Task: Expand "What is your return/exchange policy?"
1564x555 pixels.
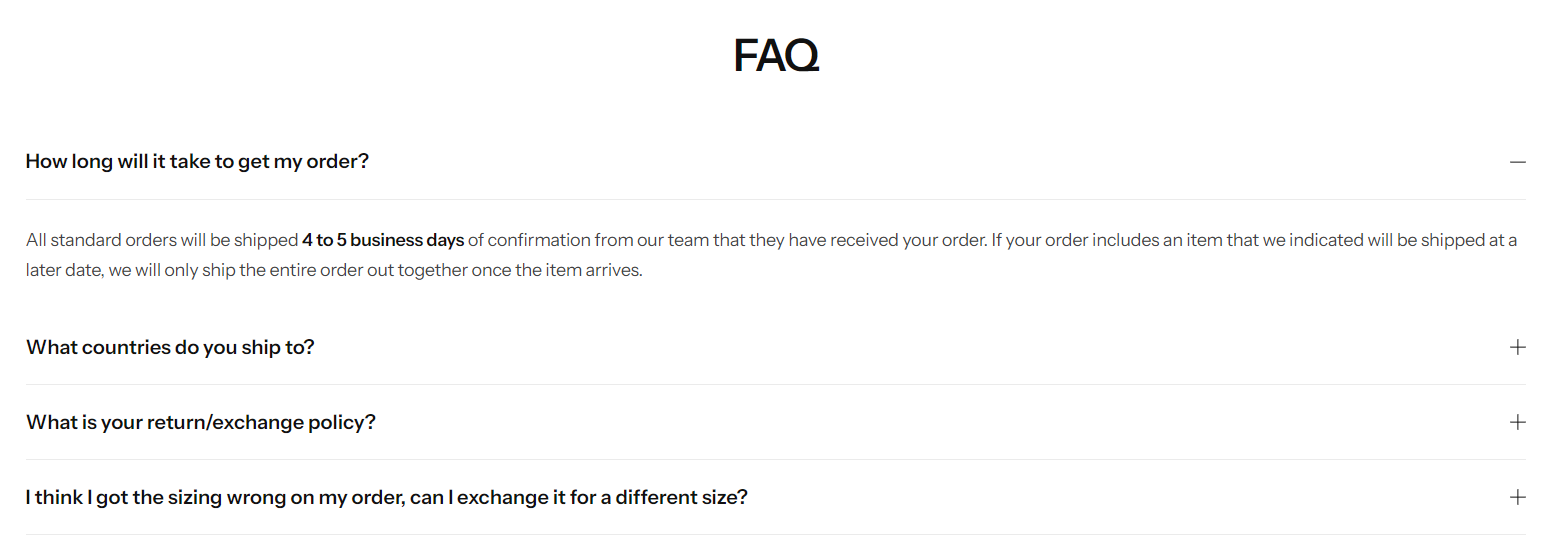Action: click(x=200, y=423)
